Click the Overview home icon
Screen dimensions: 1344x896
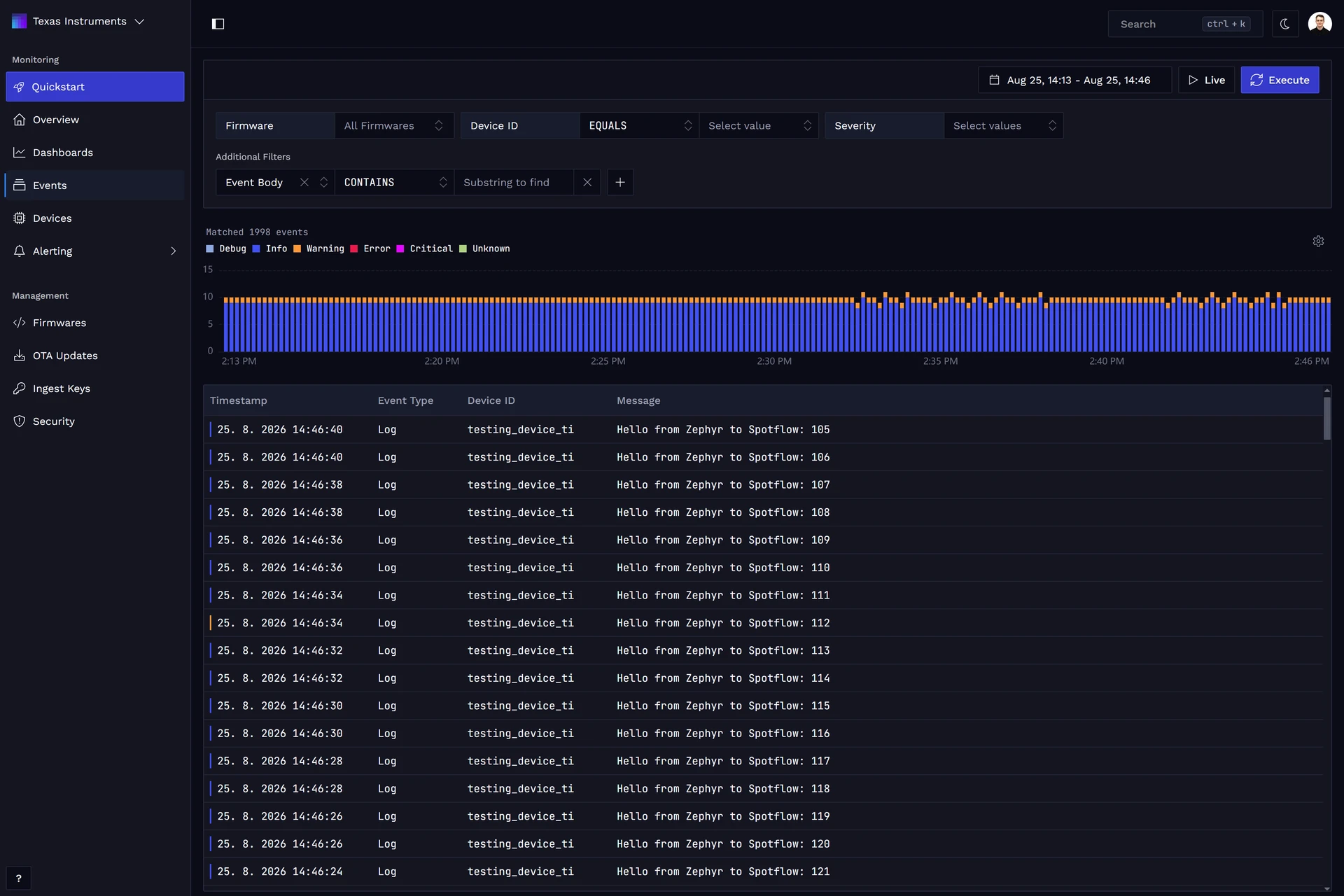(20, 120)
